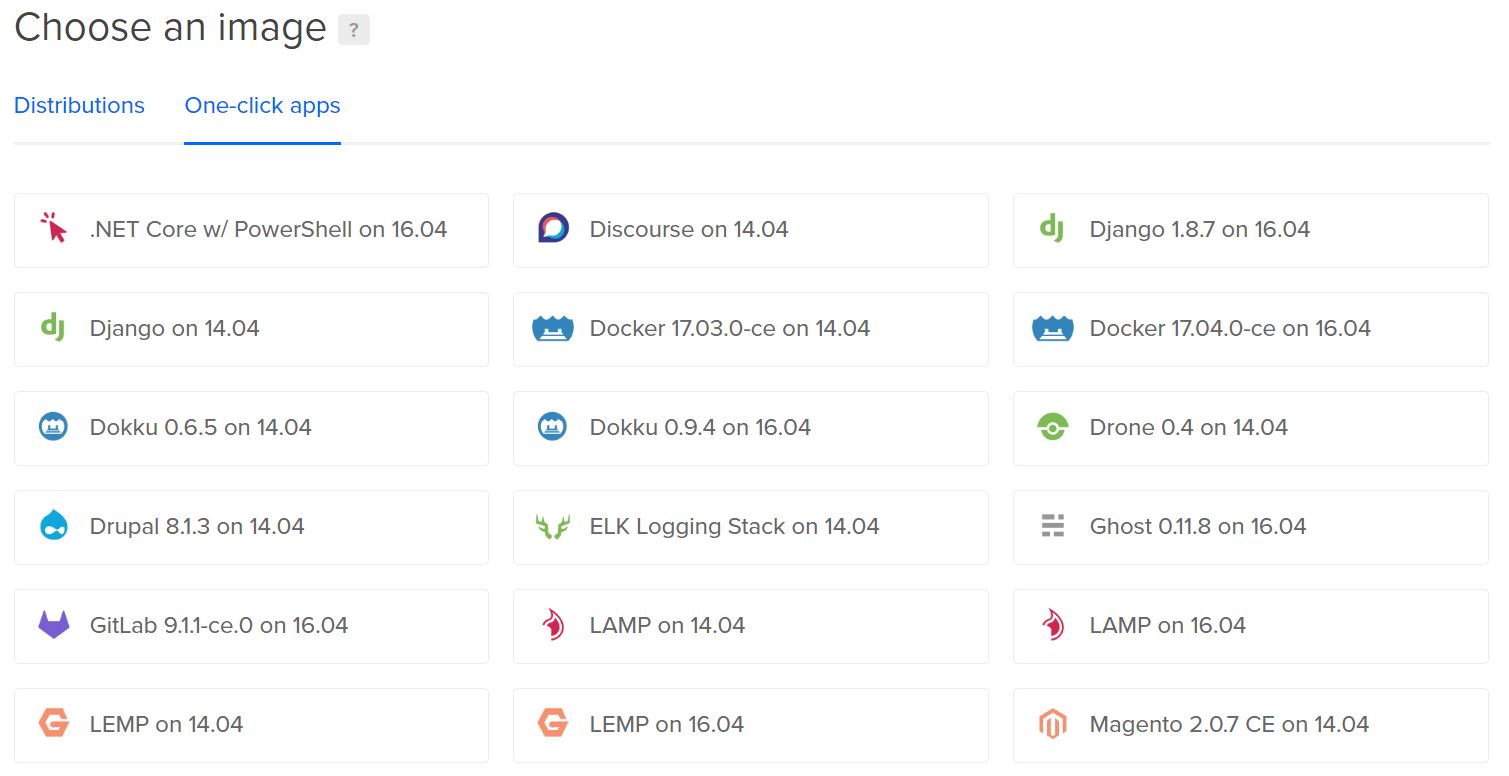1509x776 pixels.
Task: Click the LEMP on 14.04 orange icon
Action: tap(53, 723)
